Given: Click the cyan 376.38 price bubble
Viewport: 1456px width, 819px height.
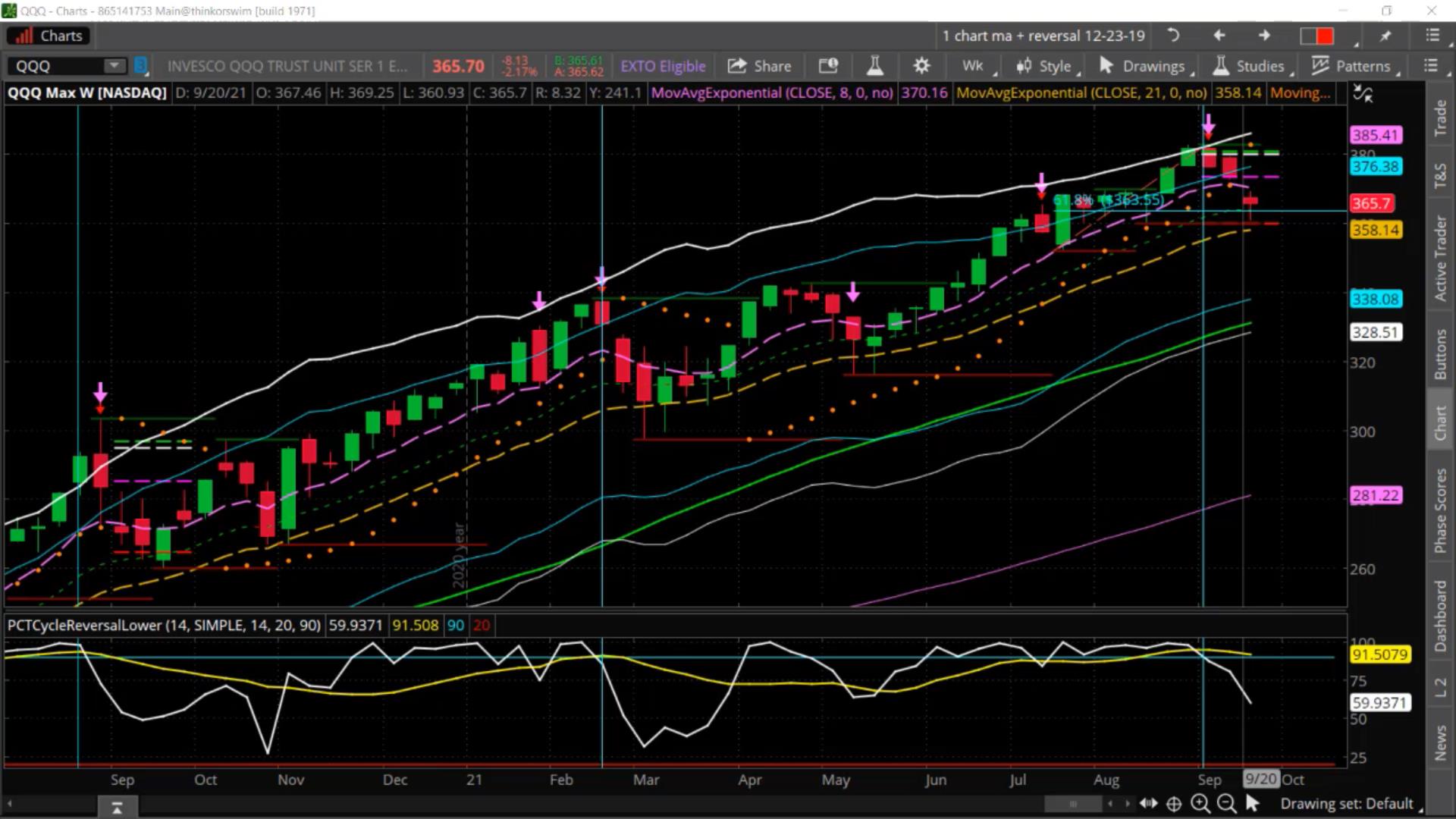Looking at the screenshot, I should click(1376, 167).
